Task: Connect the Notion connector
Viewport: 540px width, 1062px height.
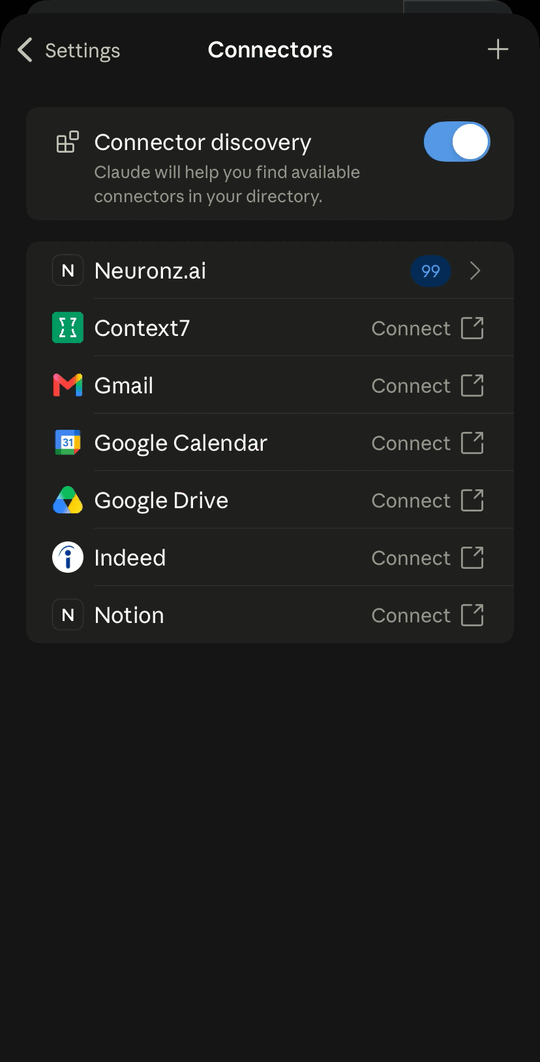Action: [x=411, y=616]
